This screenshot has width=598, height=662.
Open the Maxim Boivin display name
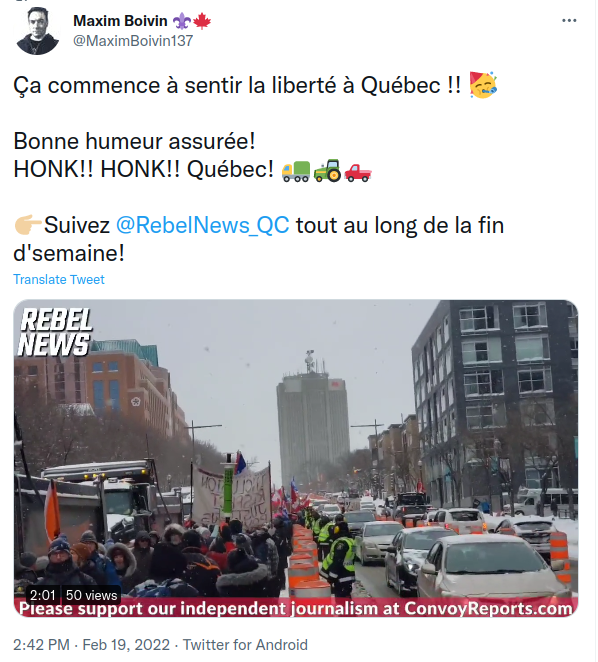(x=120, y=21)
